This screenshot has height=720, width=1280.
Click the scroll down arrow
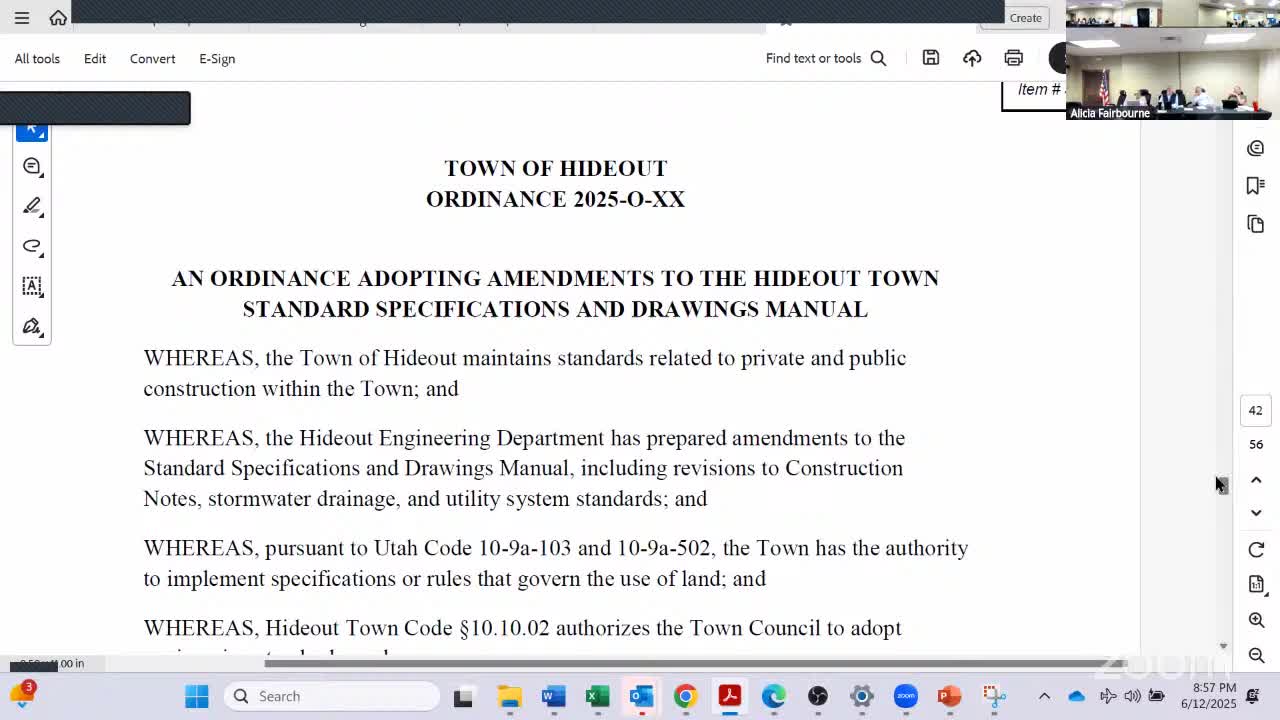pos(1222,646)
